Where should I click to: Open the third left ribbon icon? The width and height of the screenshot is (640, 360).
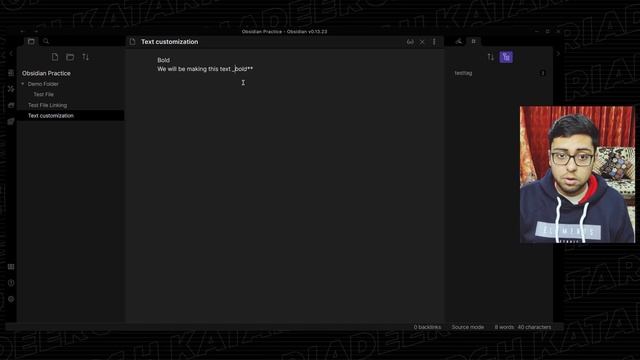(11, 105)
